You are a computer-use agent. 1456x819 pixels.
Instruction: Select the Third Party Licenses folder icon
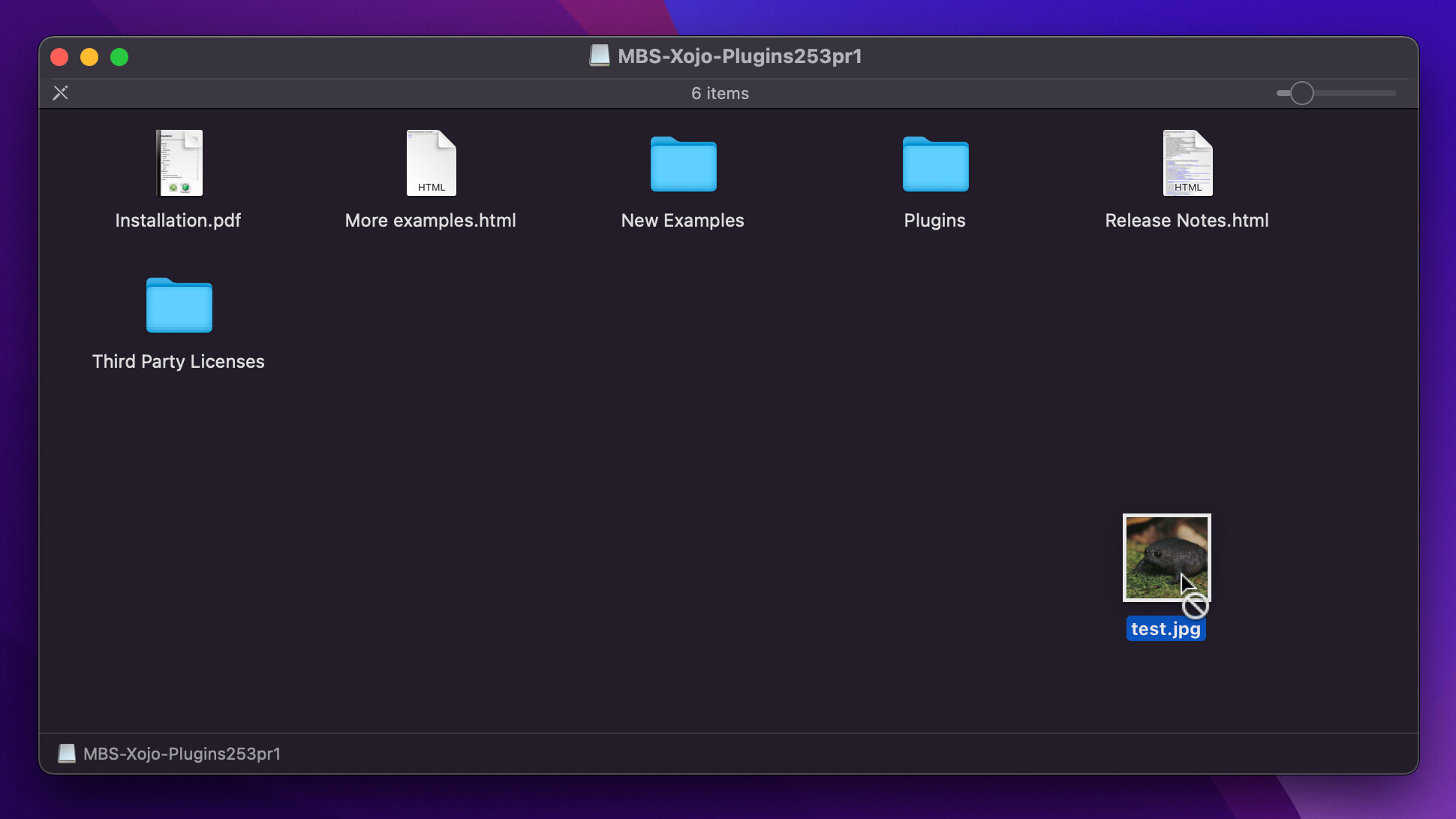pos(179,305)
